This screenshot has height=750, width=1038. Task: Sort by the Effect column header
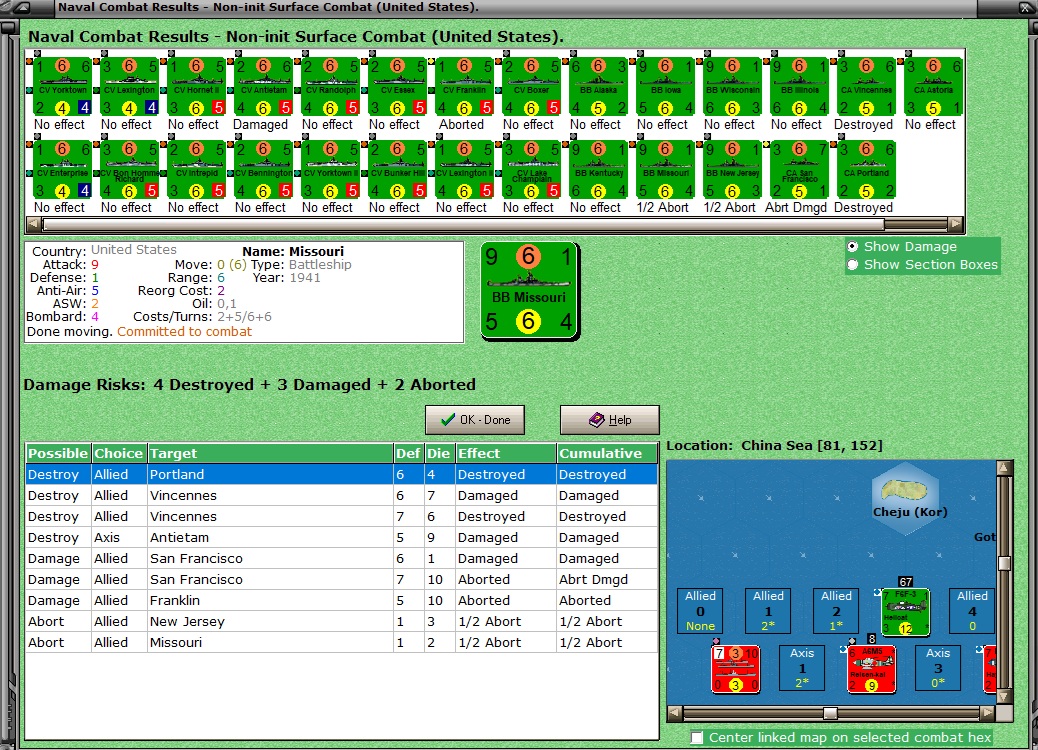pyautogui.click(x=506, y=453)
